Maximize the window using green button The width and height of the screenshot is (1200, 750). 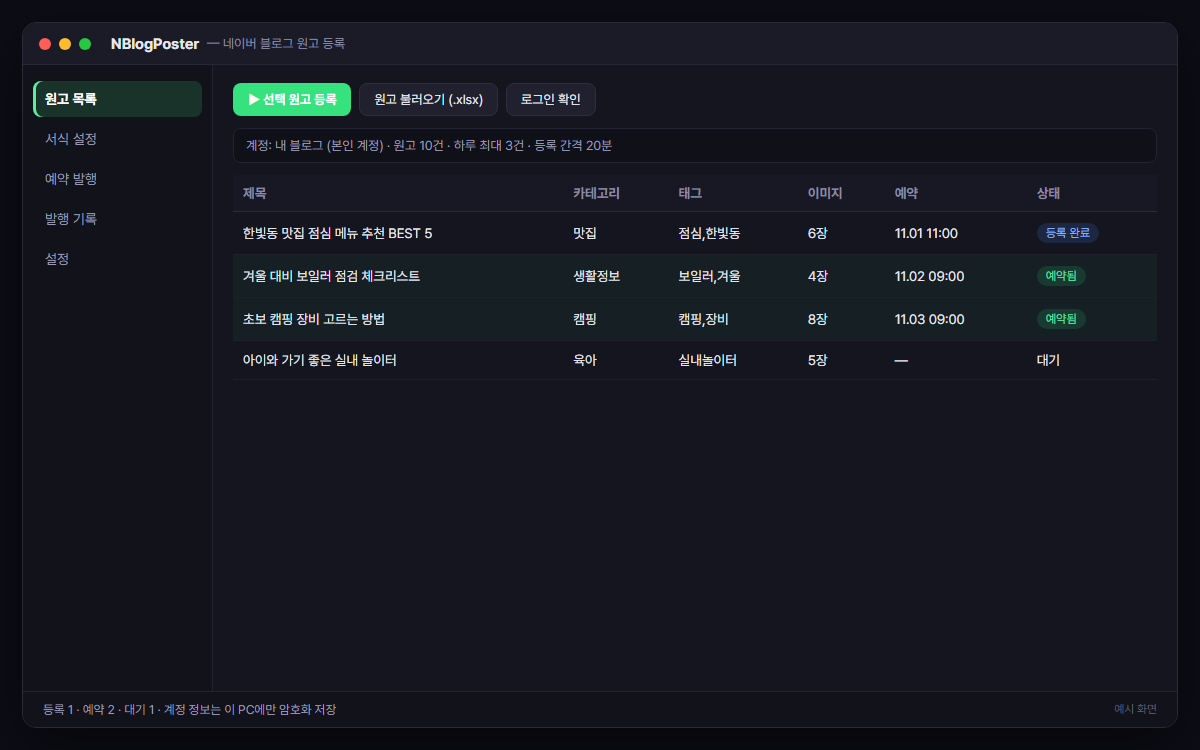coord(85,44)
